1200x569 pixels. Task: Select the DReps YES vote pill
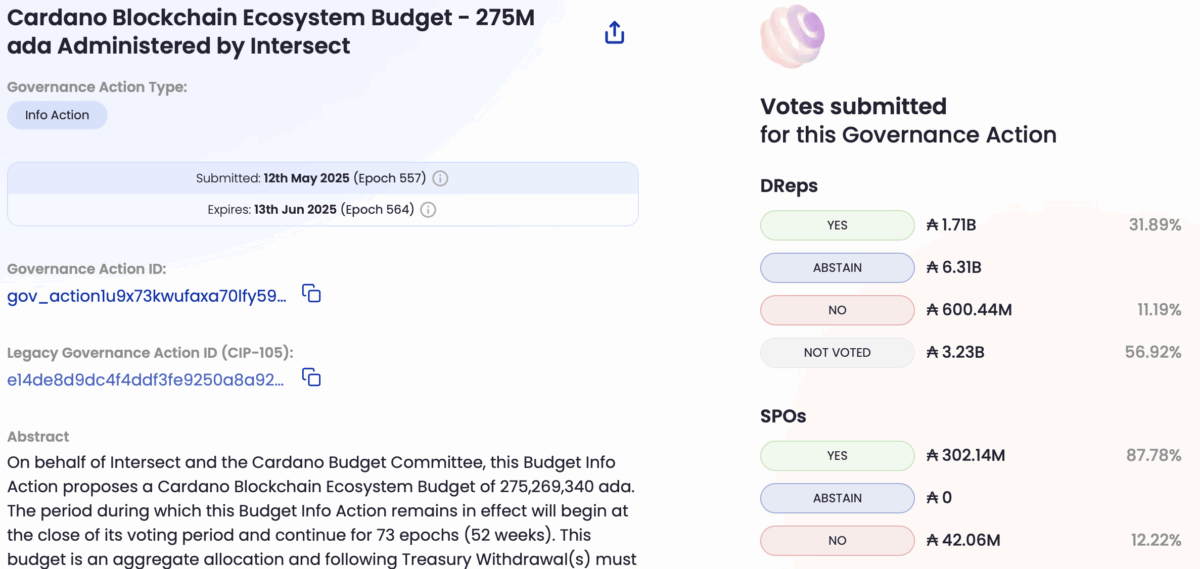coord(837,225)
